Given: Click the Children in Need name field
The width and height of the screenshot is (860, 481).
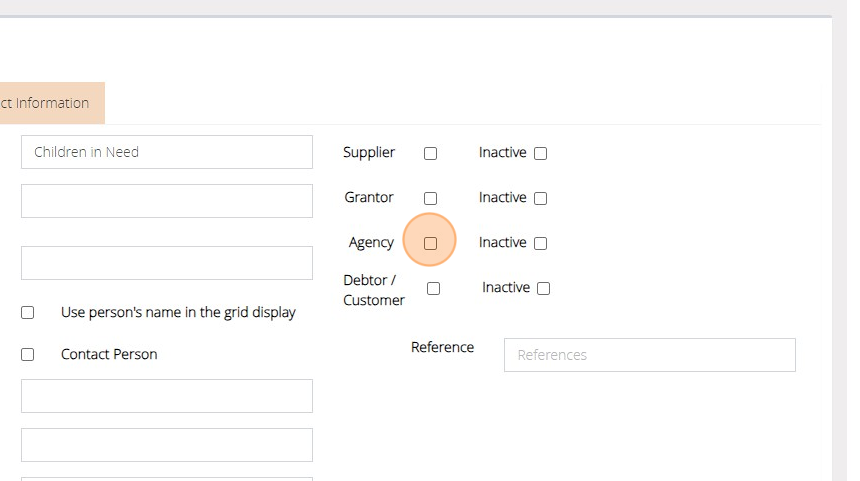Looking at the screenshot, I should point(166,152).
